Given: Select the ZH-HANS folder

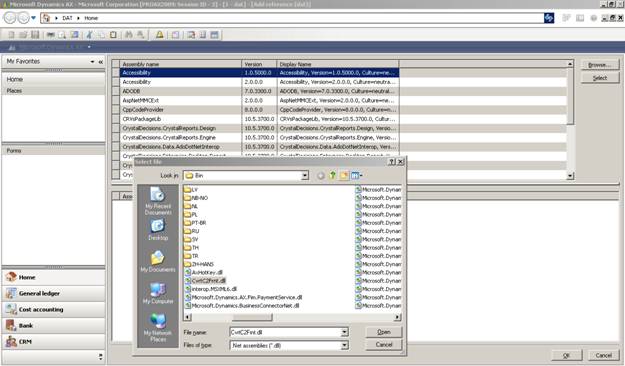Looking at the screenshot, I should (x=199, y=264).
